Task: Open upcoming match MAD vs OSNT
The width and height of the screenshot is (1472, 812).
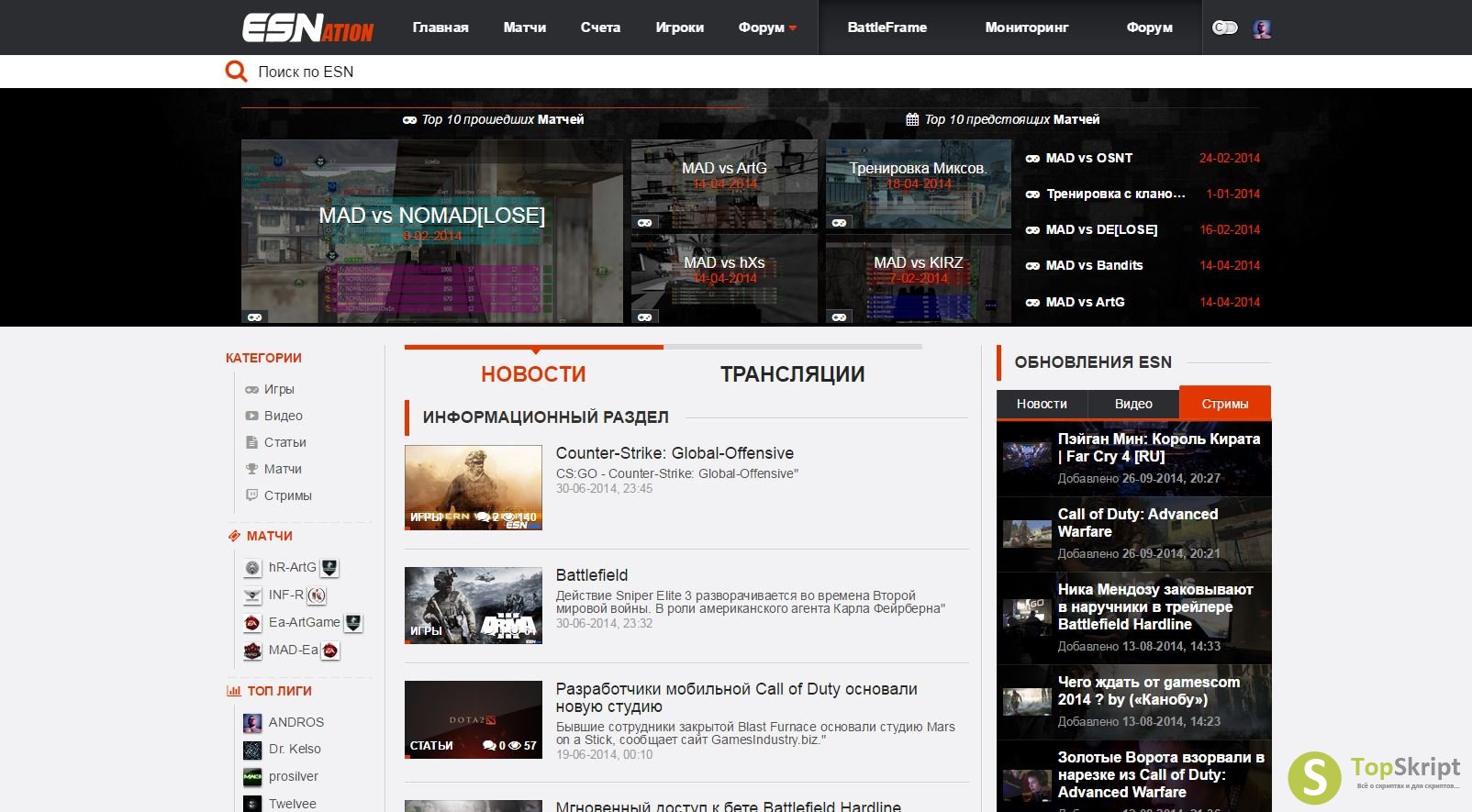Action: click(1089, 158)
